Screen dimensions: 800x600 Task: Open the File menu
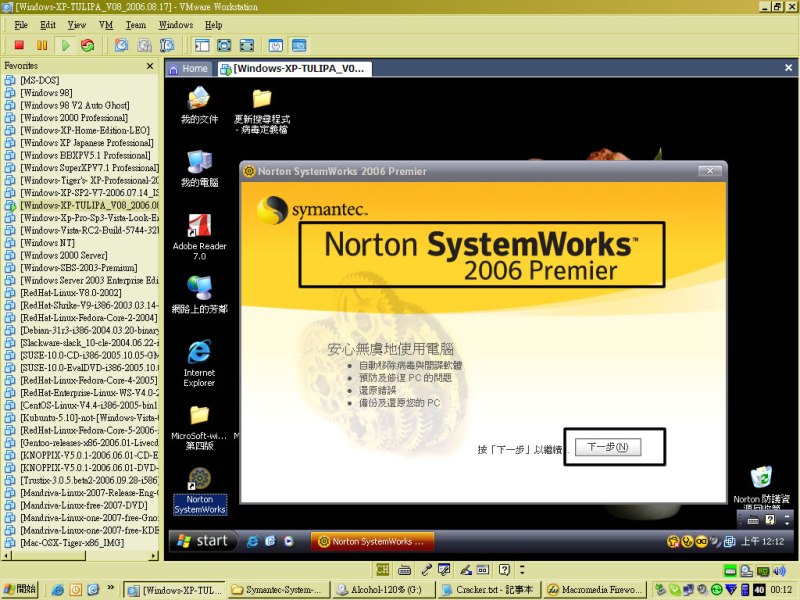click(x=21, y=25)
